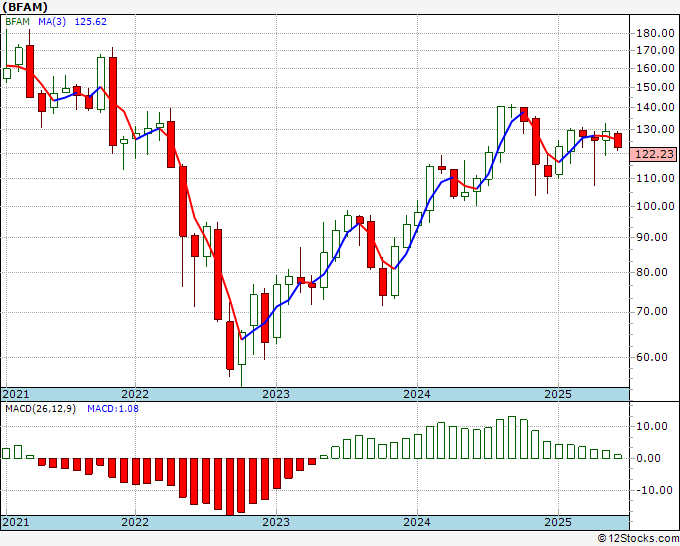Image resolution: width=680 pixels, height=546 pixels.
Task: Click 2025 on the MACD timeline
Action: (558, 522)
